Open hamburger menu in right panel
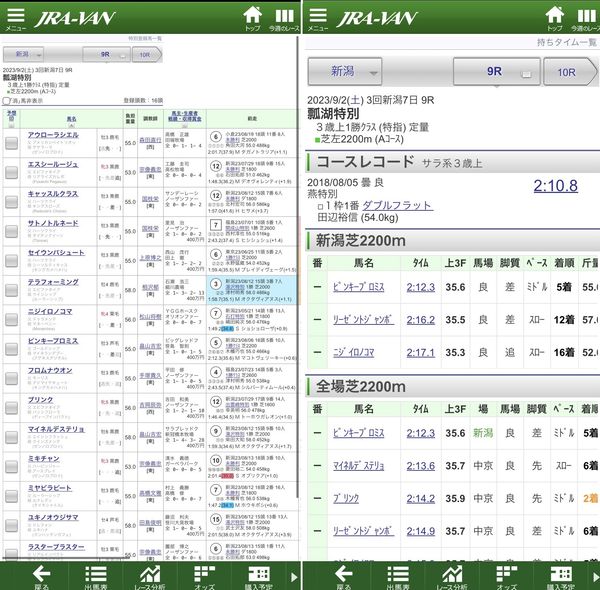 [318, 18]
